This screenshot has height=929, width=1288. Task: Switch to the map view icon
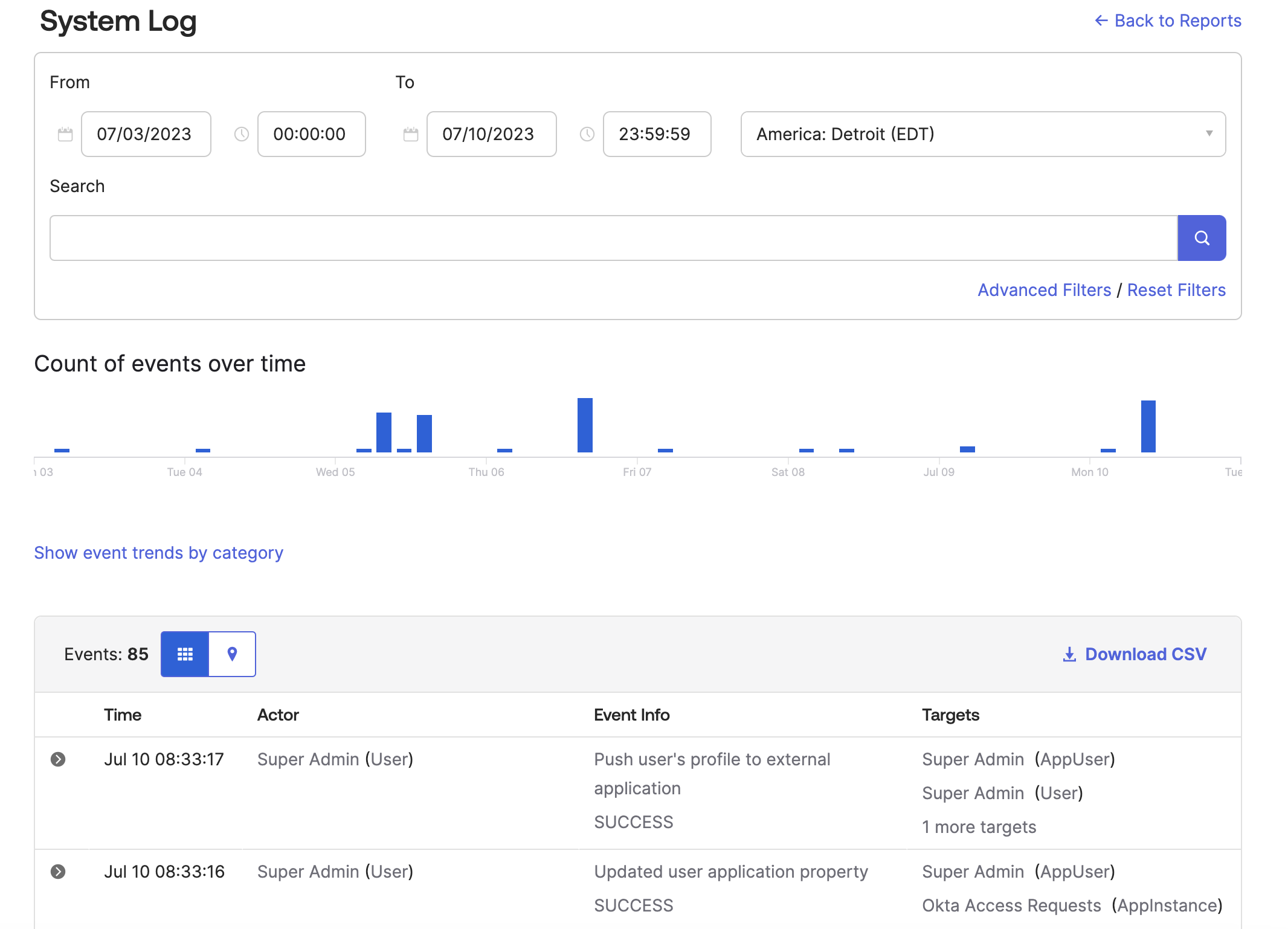pos(232,654)
